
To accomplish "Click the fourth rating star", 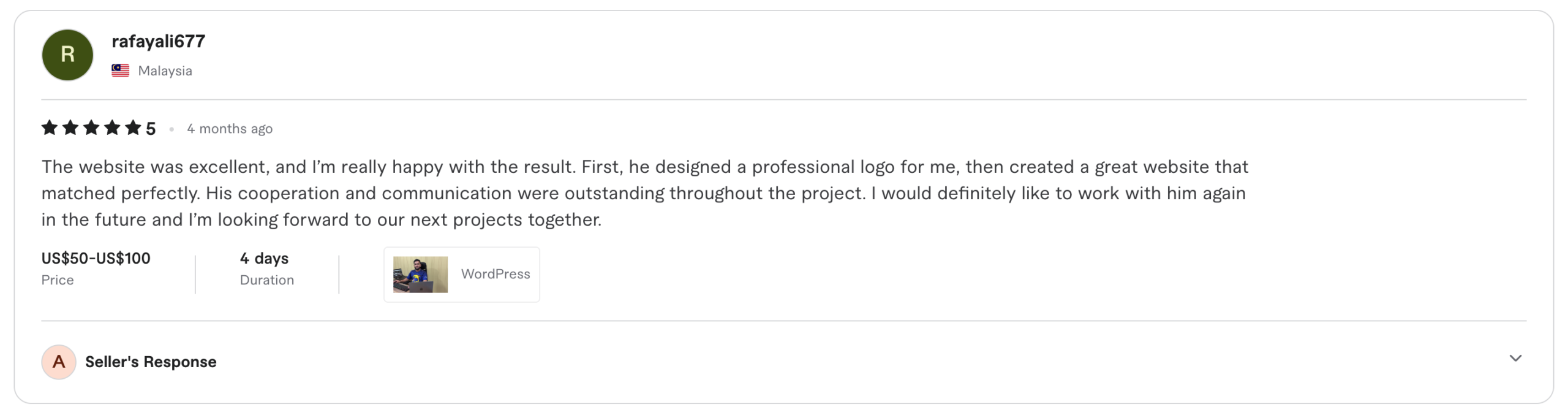I will coord(112,128).
